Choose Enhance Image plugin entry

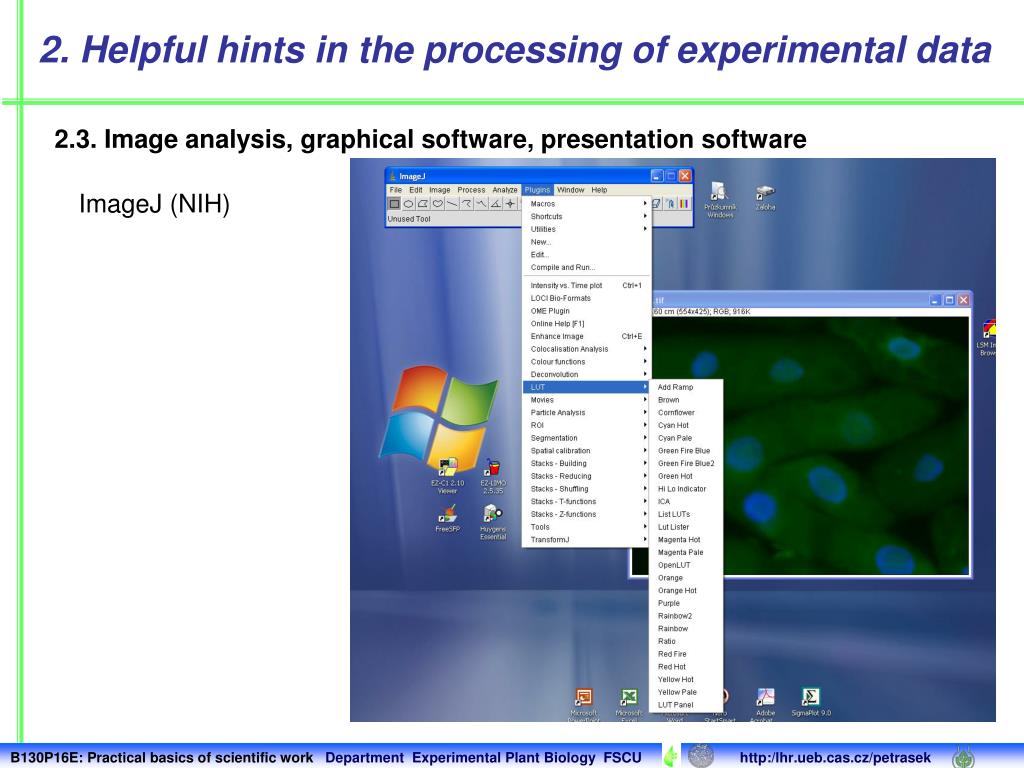(587, 336)
